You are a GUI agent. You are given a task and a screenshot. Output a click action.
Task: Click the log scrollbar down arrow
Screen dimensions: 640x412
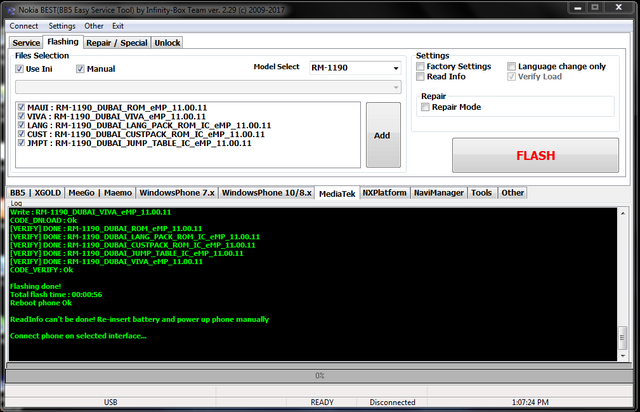(x=623, y=356)
